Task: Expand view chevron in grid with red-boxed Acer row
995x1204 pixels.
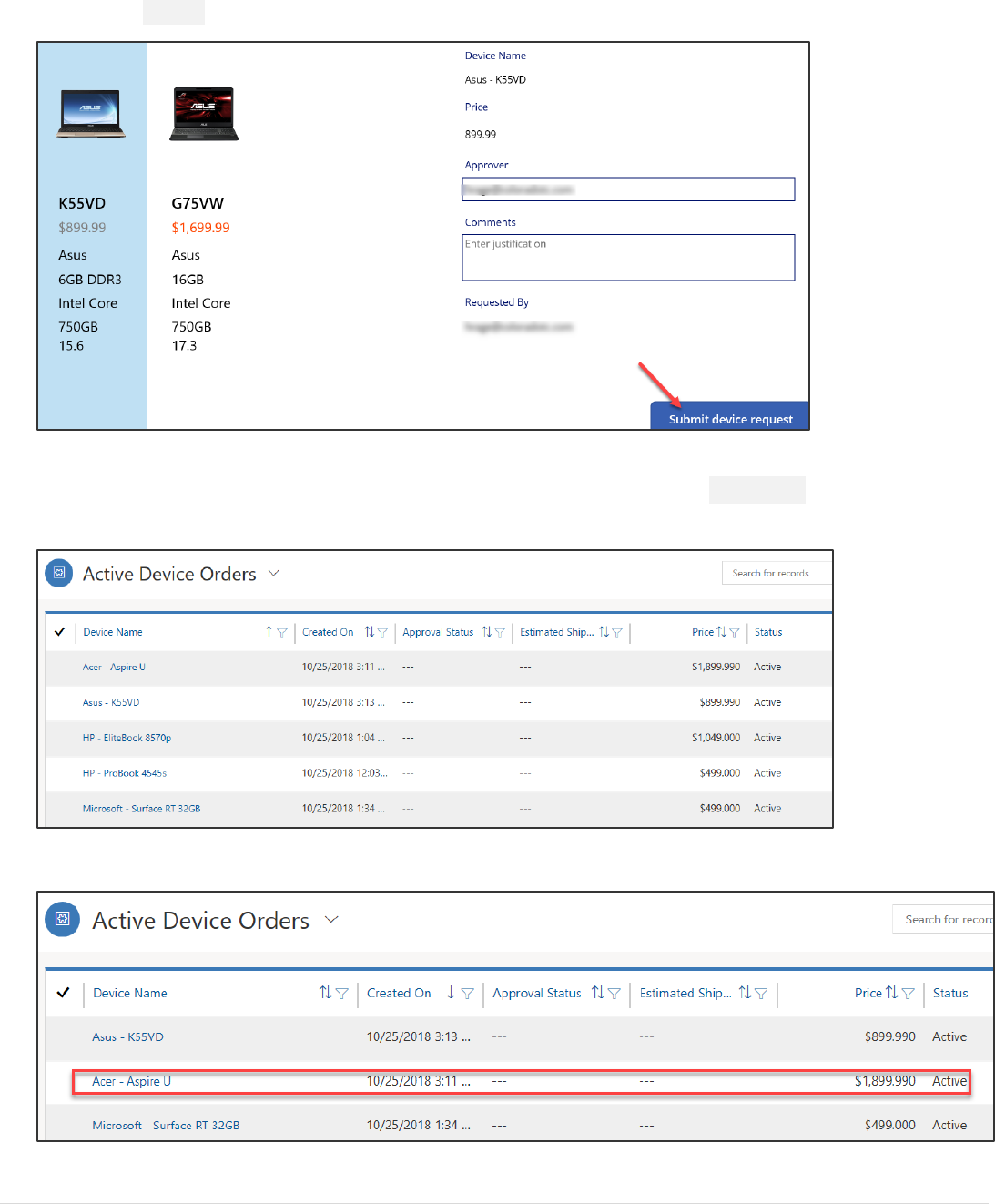Action: pos(331,919)
